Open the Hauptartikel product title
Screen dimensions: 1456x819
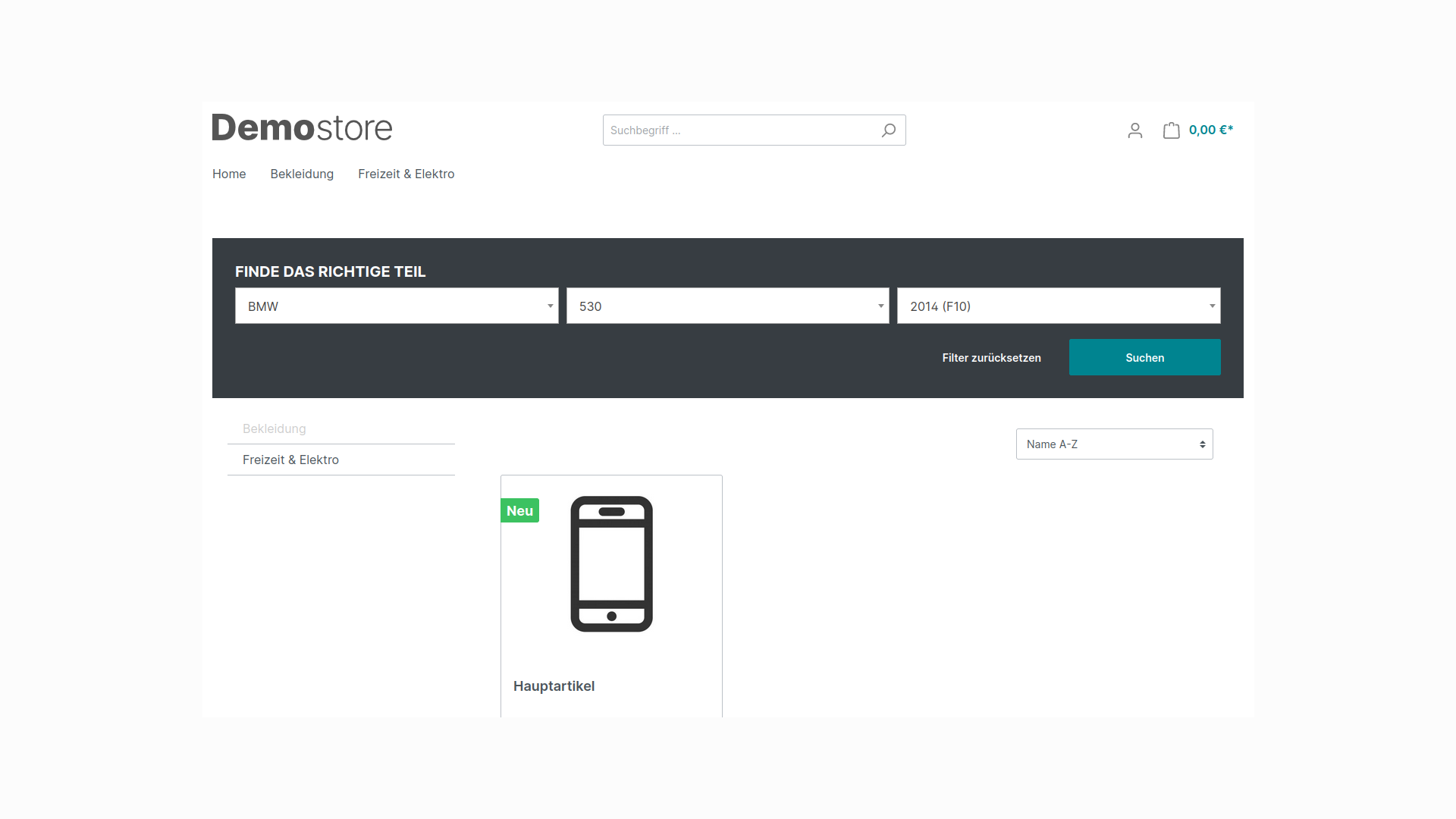554,686
